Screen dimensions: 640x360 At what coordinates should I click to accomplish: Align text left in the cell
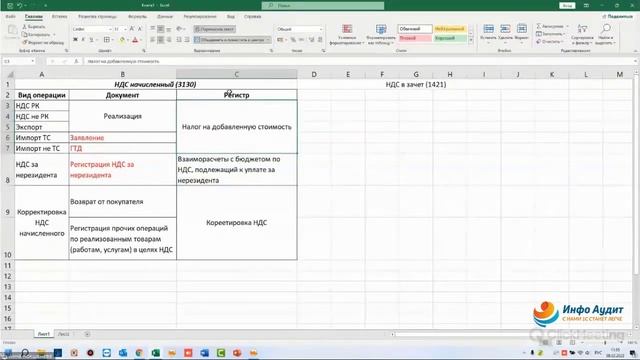pyautogui.click(x=153, y=40)
